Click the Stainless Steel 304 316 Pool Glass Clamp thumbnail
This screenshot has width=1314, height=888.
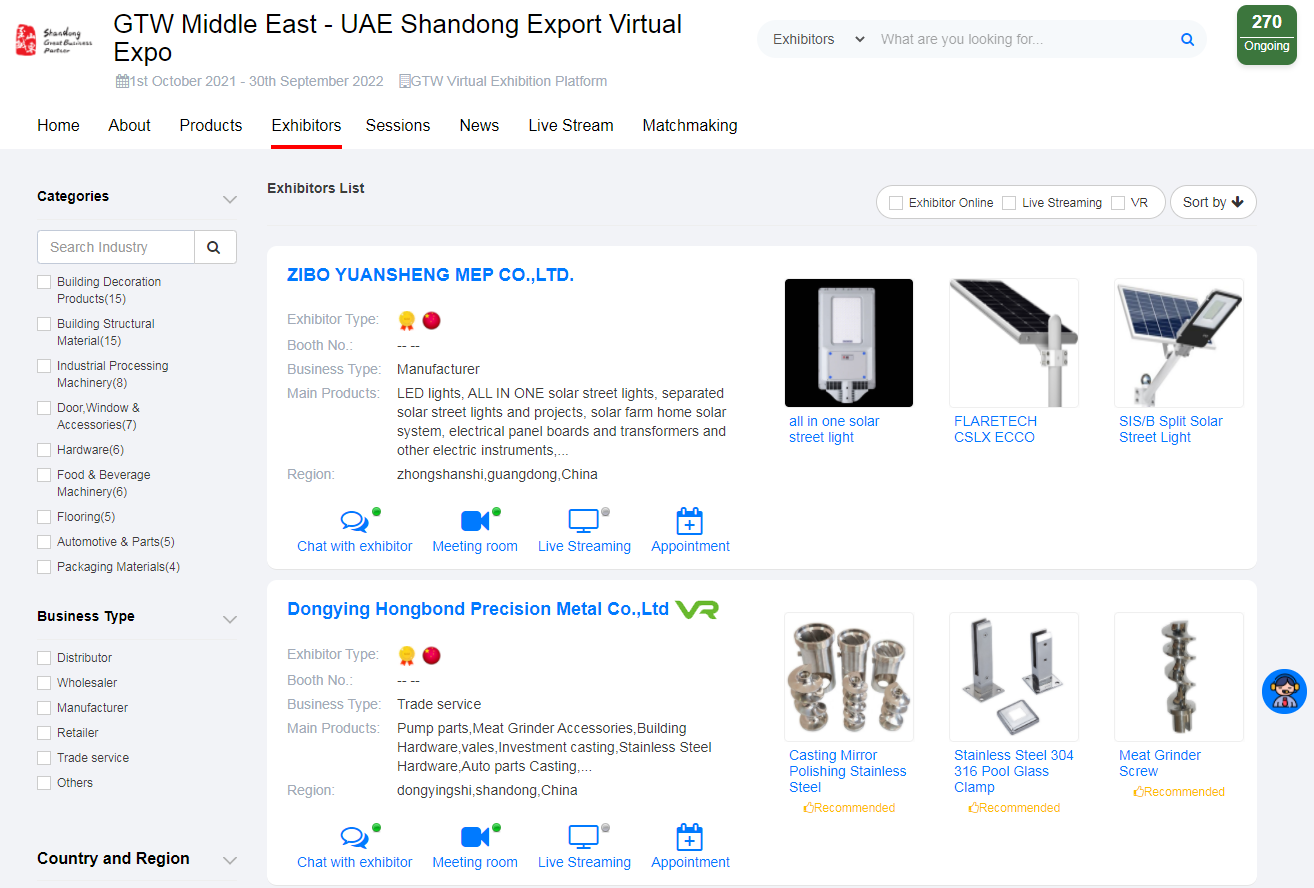click(1014, 677)
